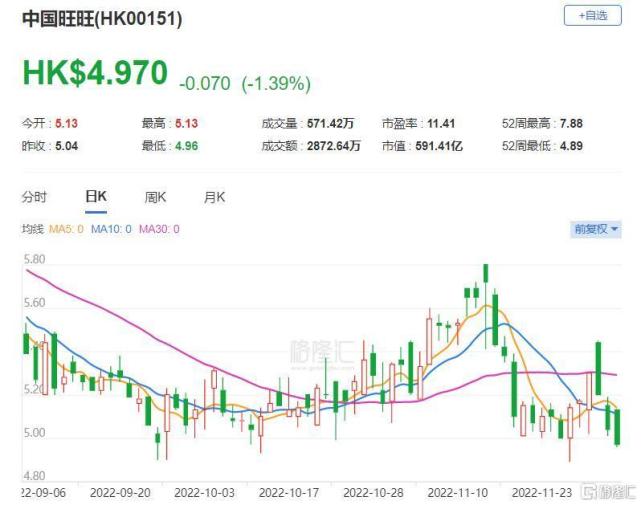Click the 4.80 price axis label
Screen dimensions: 641x505
(x=34, y=476)
